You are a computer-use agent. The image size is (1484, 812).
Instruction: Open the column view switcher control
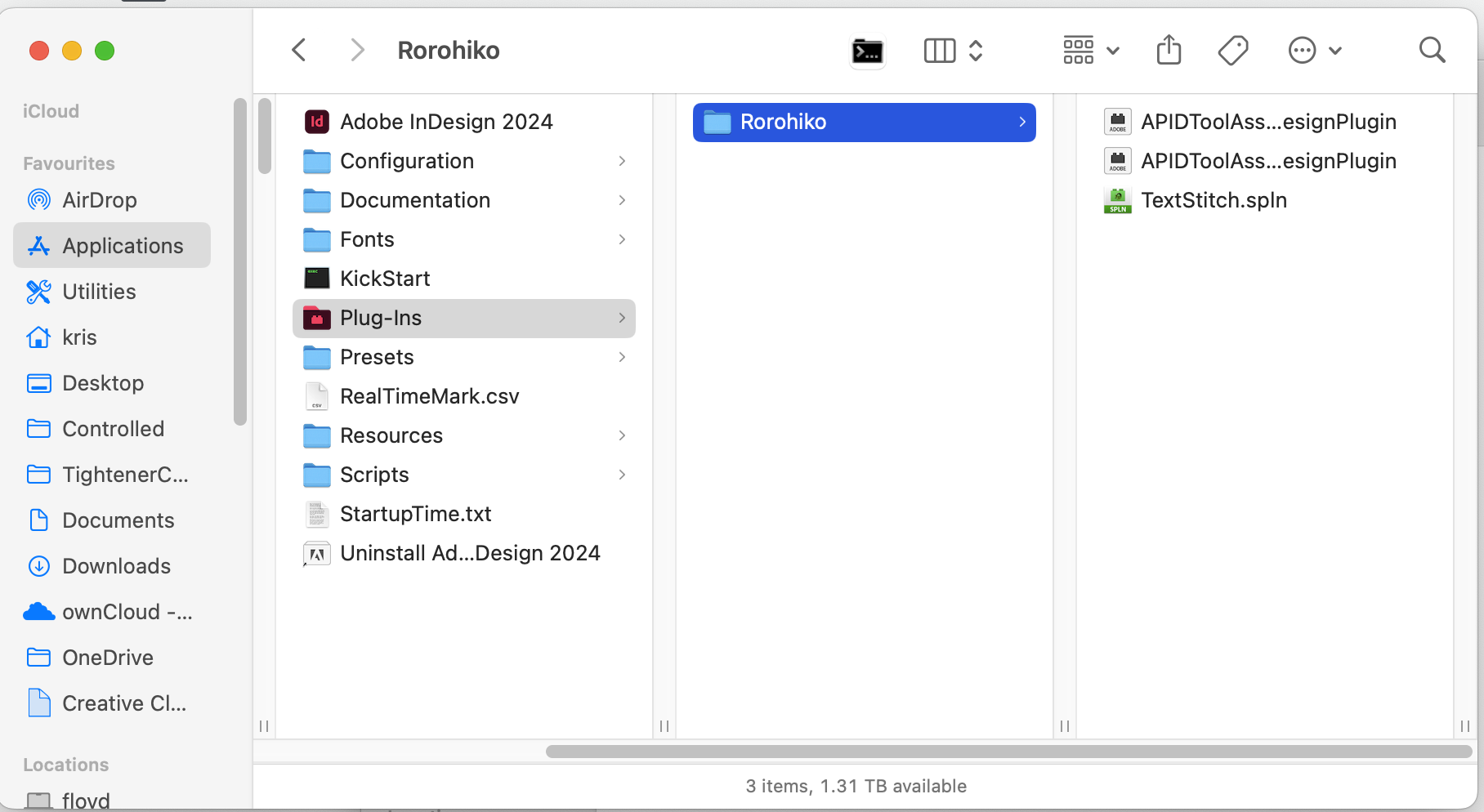click(x=953, y=51)
